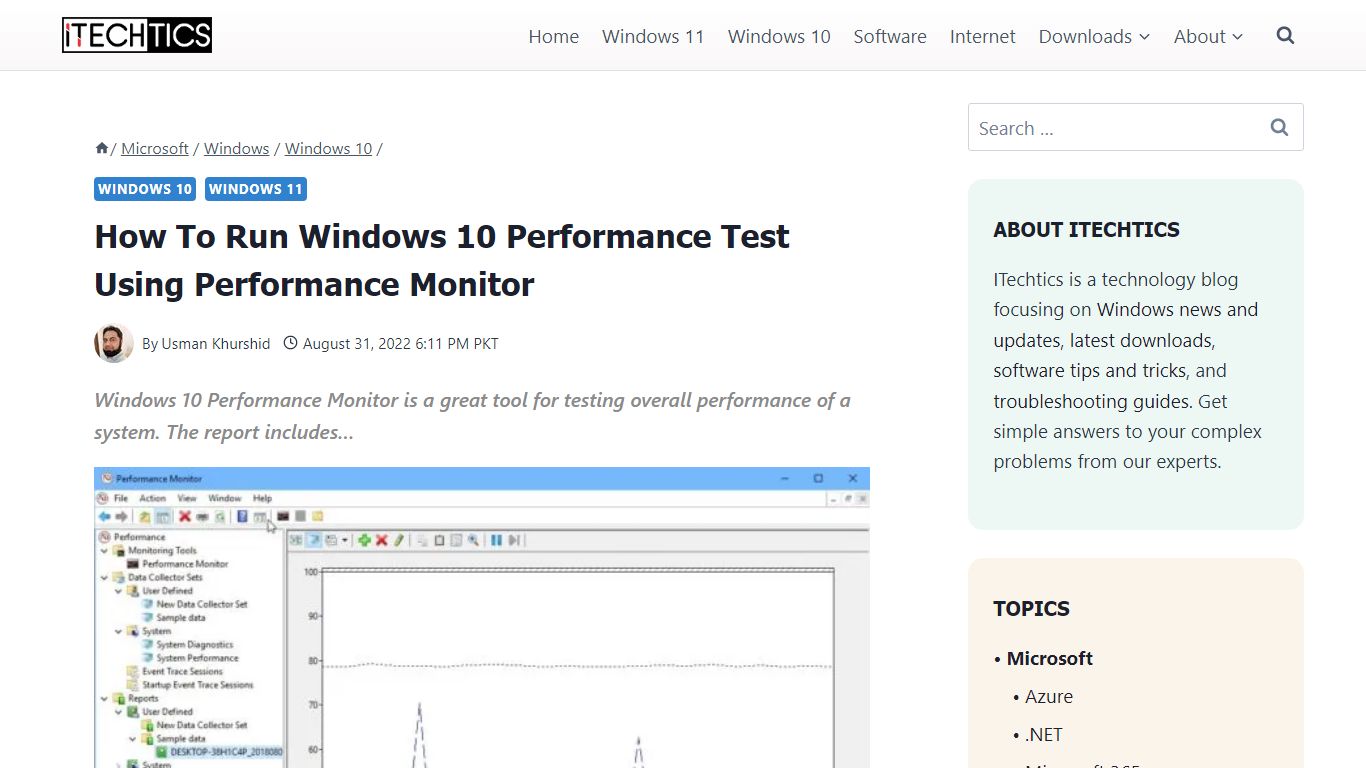Open the Home nav item
Screen dimensions: 1366x768
[553, 36]
